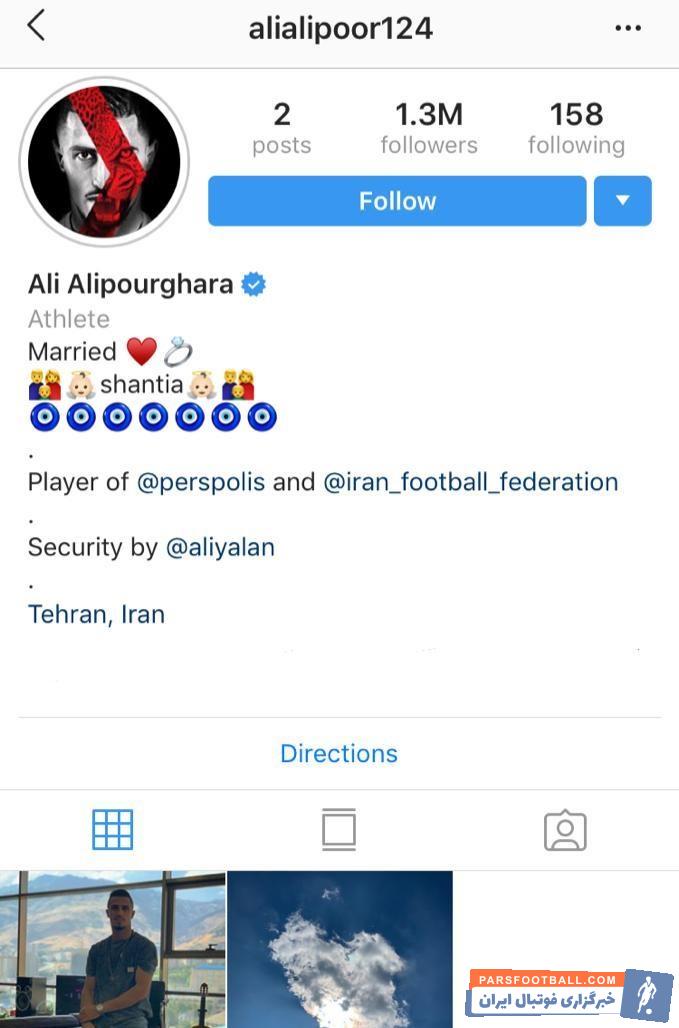Click the parsfootball.com watermark logo
679x1028 pixels.
[569, 994]
